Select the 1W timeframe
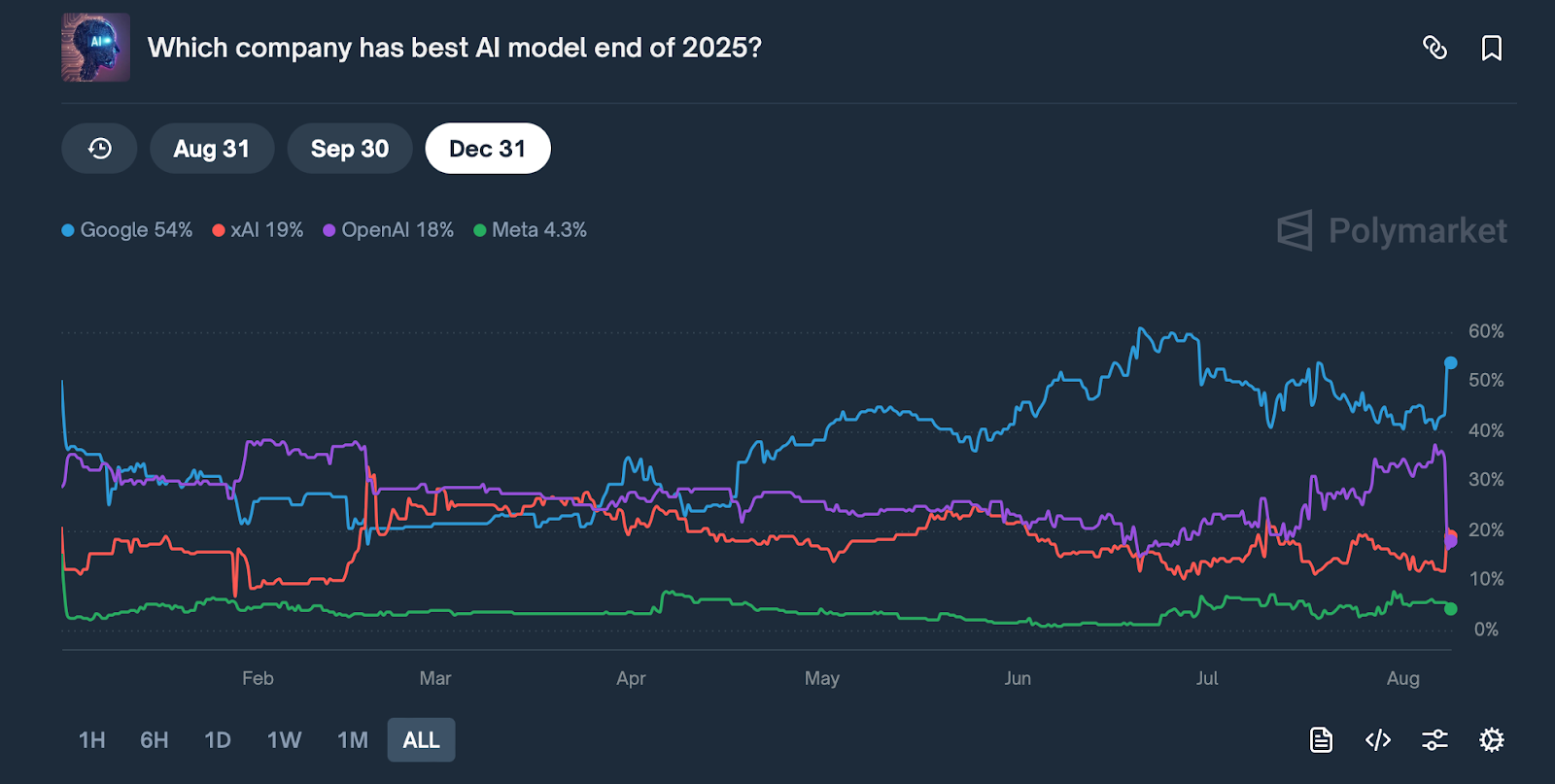The image size is (1555, 784). point(284,739)
